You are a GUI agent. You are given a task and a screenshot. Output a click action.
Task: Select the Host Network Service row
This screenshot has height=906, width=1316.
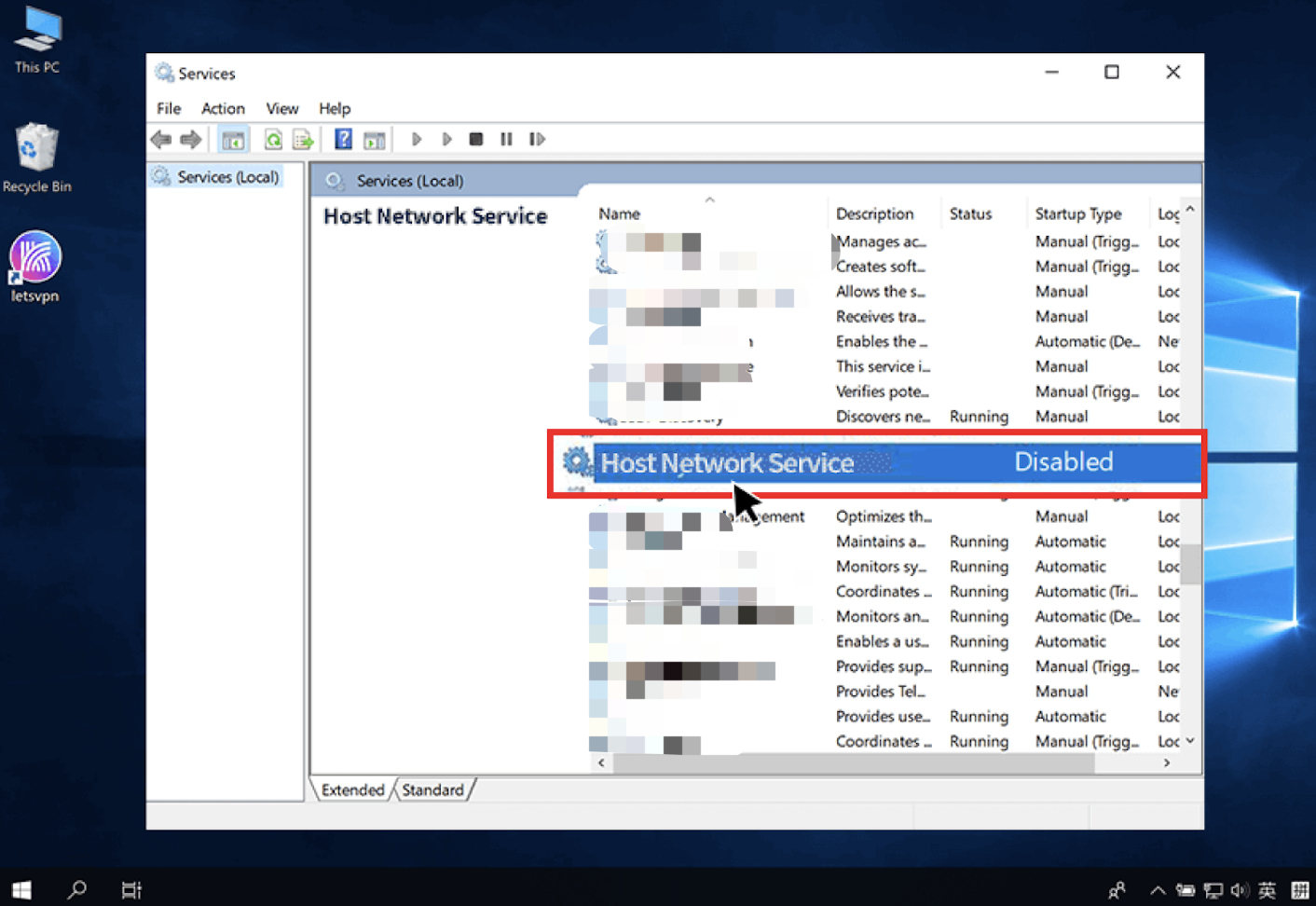point(877,463)
